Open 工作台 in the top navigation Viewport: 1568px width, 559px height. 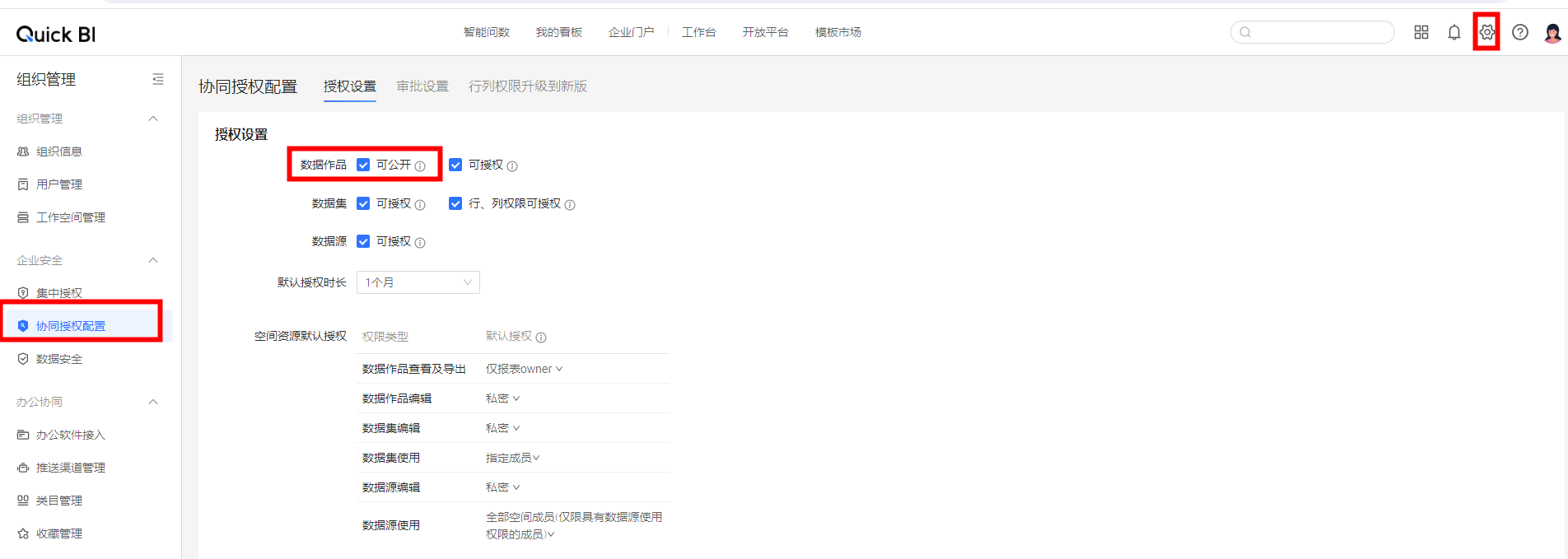click(698, 32)
